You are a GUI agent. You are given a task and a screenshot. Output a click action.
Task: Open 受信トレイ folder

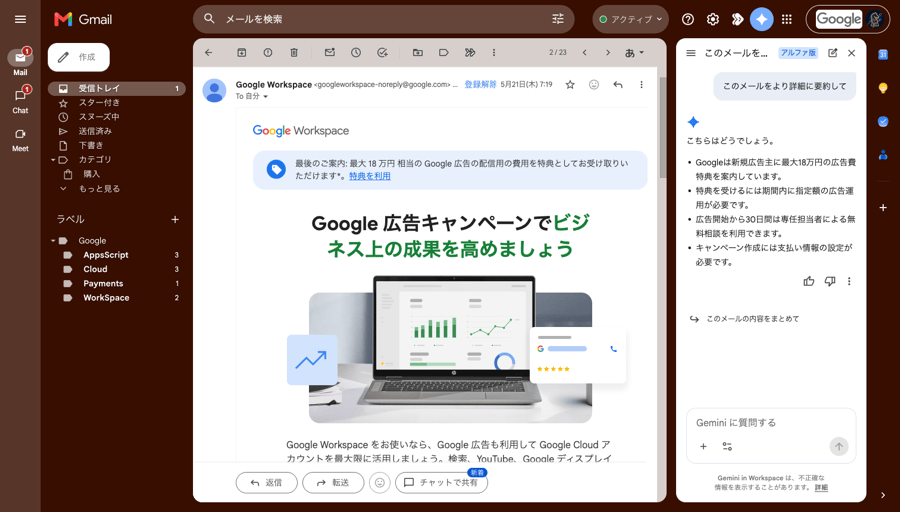pos(117,88)
